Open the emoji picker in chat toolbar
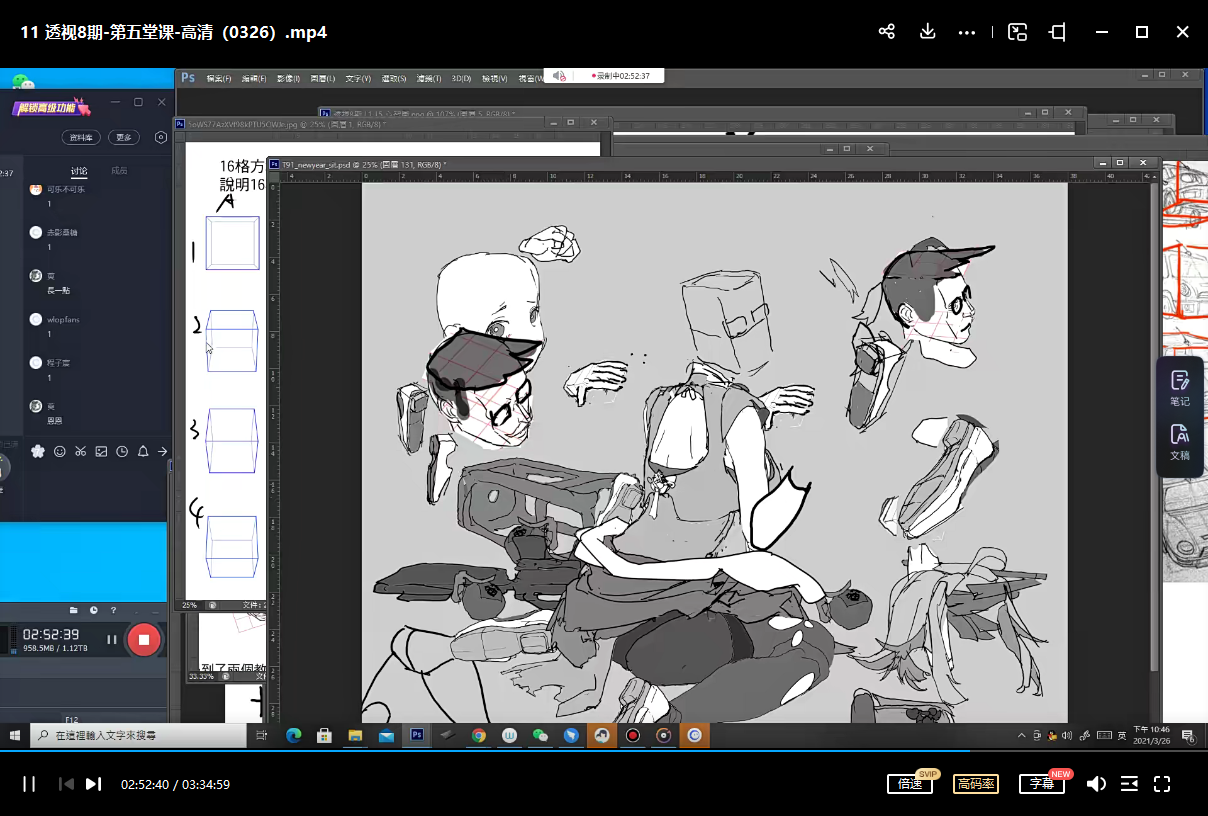Image resolution: width=1208 pixels, height=816 pixels. (x=59, y=451)
